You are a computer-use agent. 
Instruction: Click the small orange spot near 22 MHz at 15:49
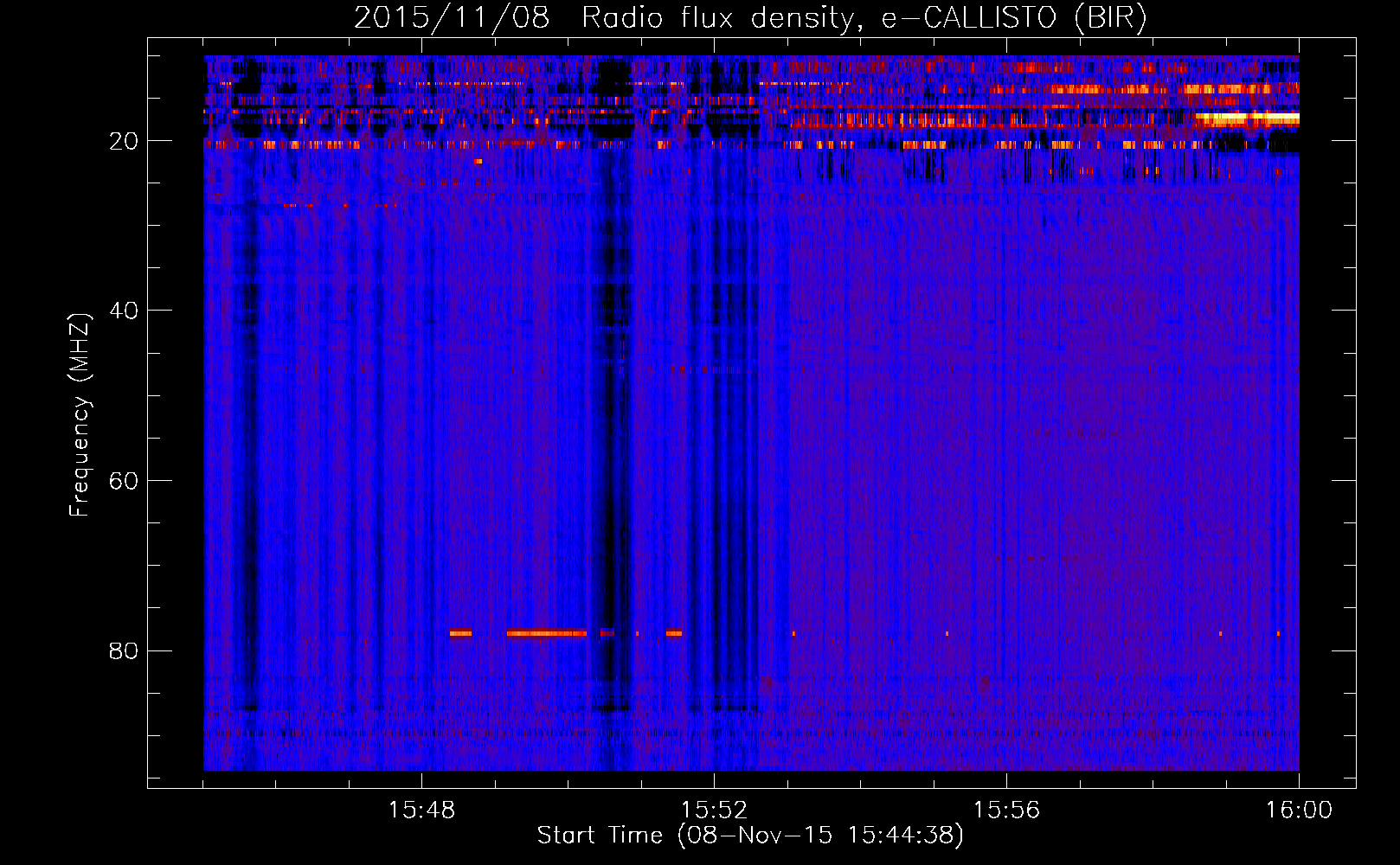[478, 161]
